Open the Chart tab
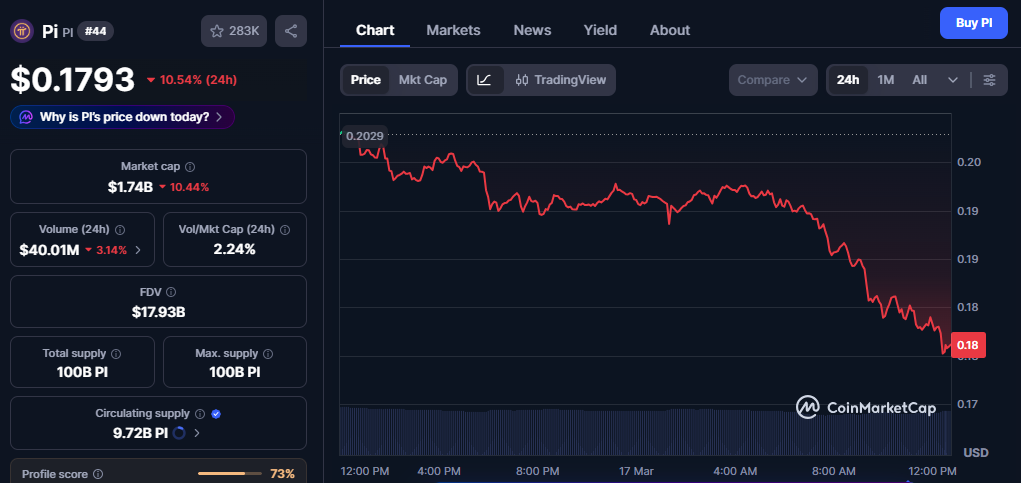Viewport: 1021px width, 483px height. coord(375,30)
